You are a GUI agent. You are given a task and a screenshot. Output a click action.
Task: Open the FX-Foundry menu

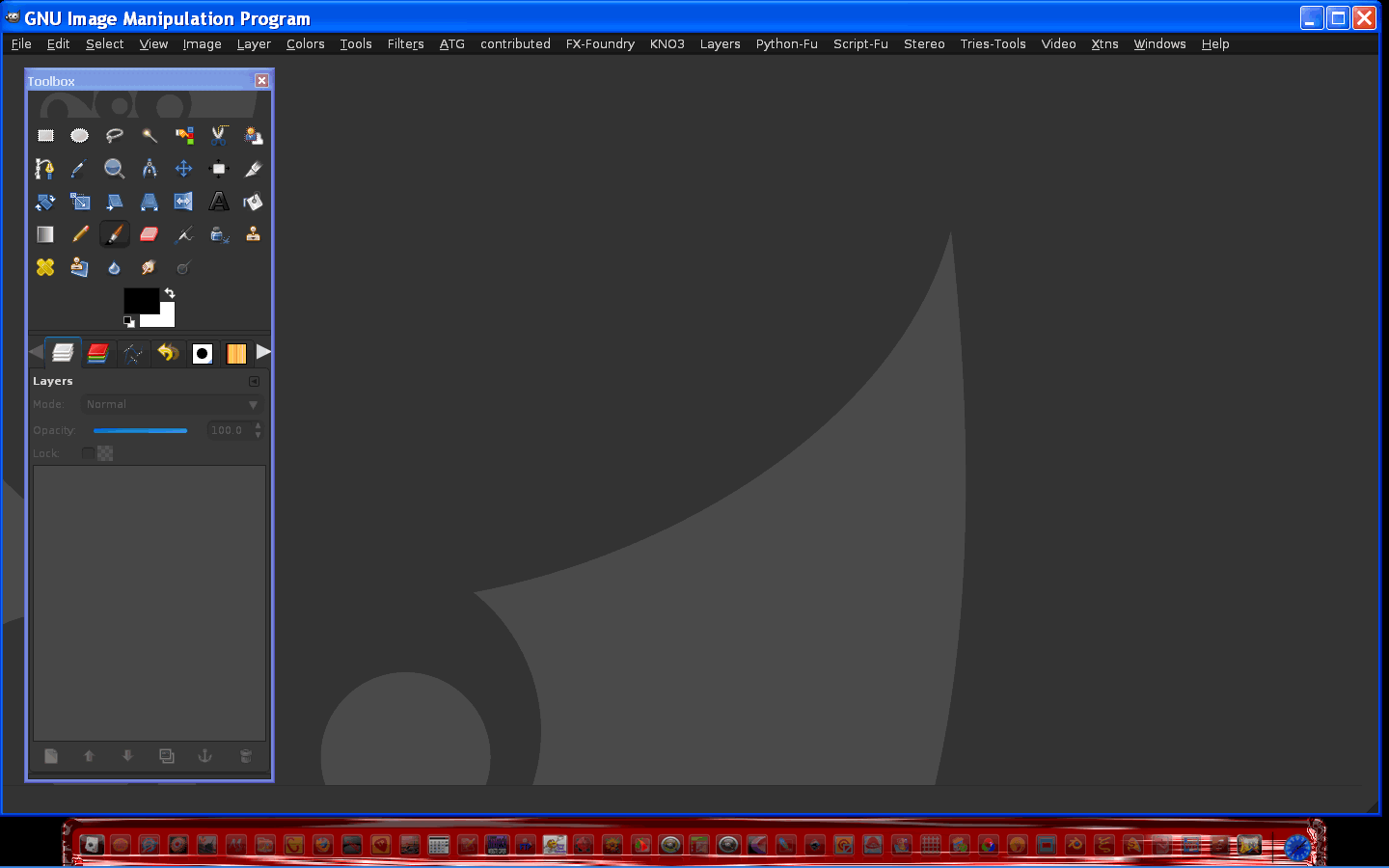600,44
